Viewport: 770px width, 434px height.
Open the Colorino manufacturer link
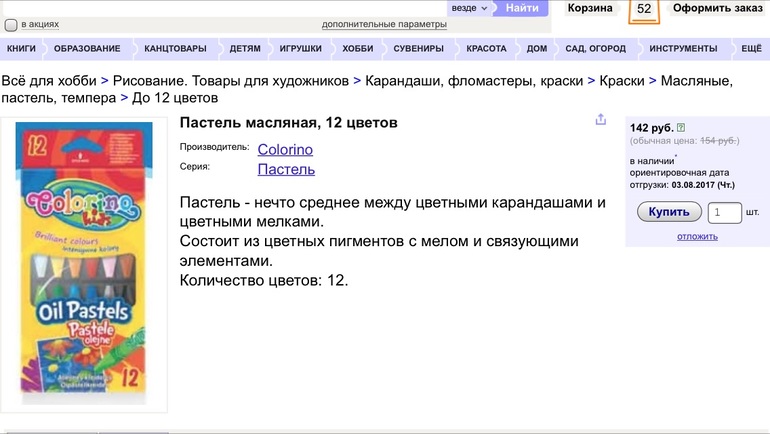[x=285, y=149]
